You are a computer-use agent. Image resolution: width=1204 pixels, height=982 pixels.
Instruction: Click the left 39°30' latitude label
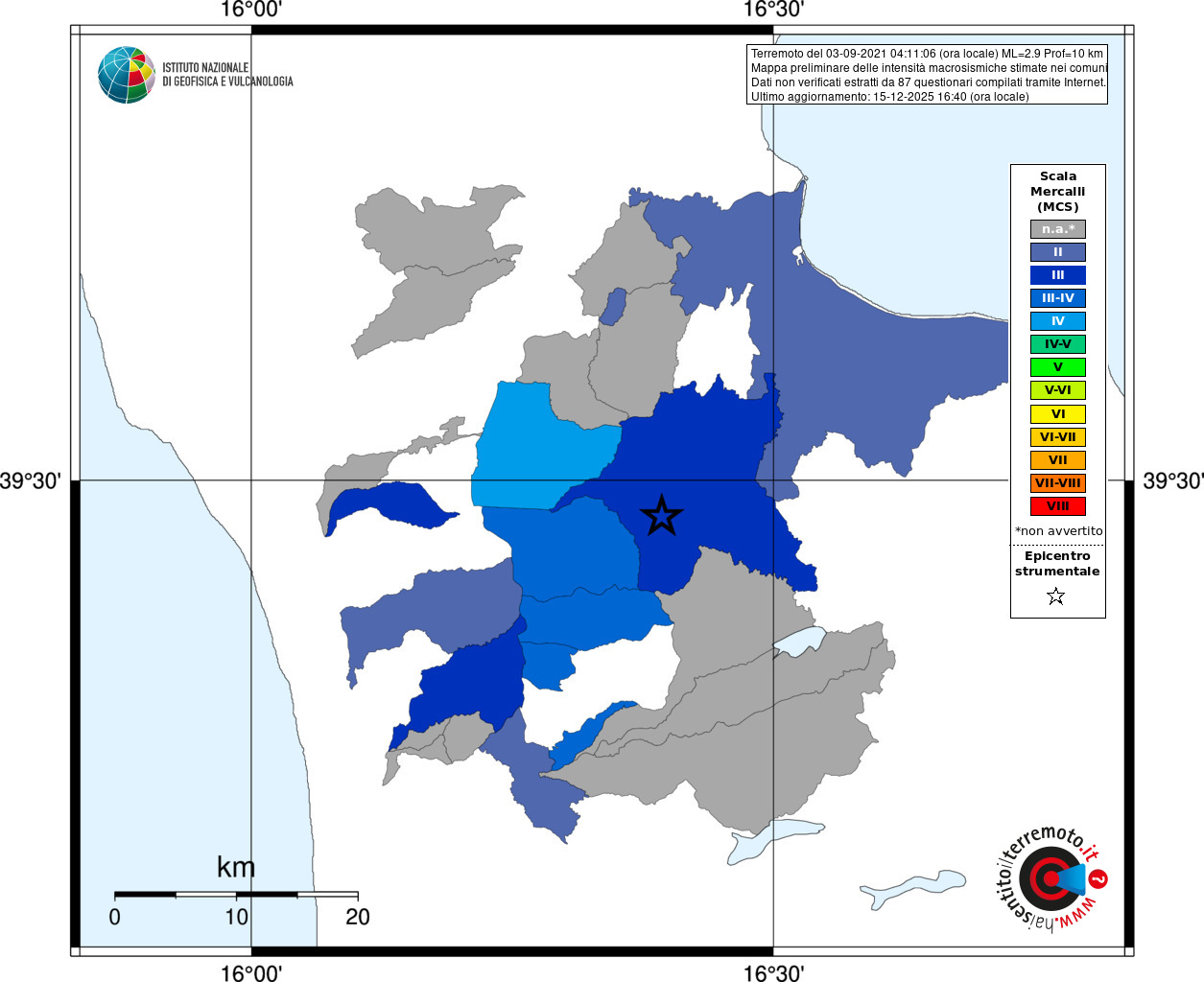pos(31,480)
